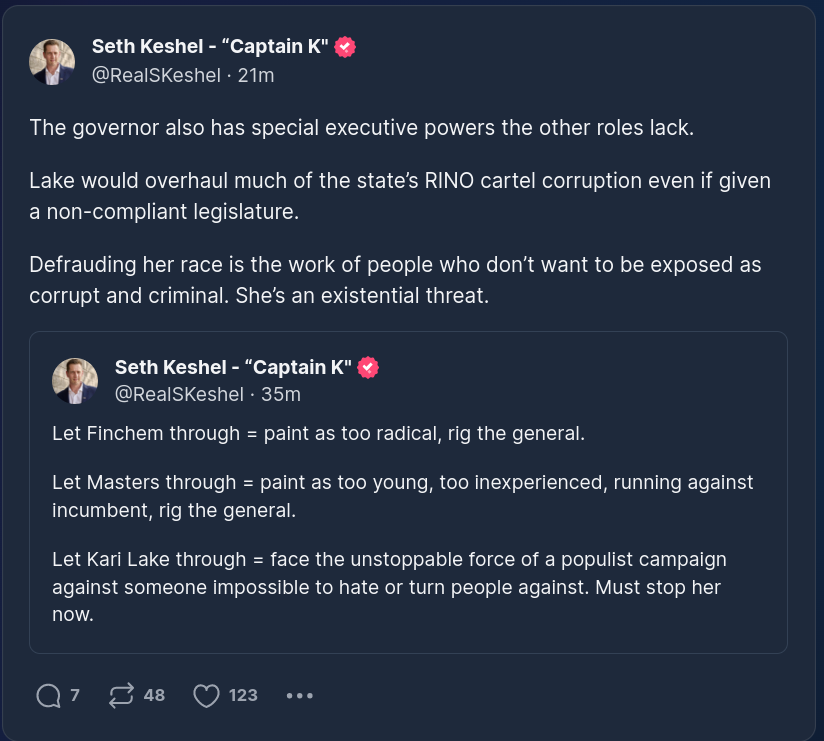Image resolution: width=824 pixels, height=741 pixels.
Task: Like the post with the heart icon
Action: pyautogui.click(x=206, y=695)
